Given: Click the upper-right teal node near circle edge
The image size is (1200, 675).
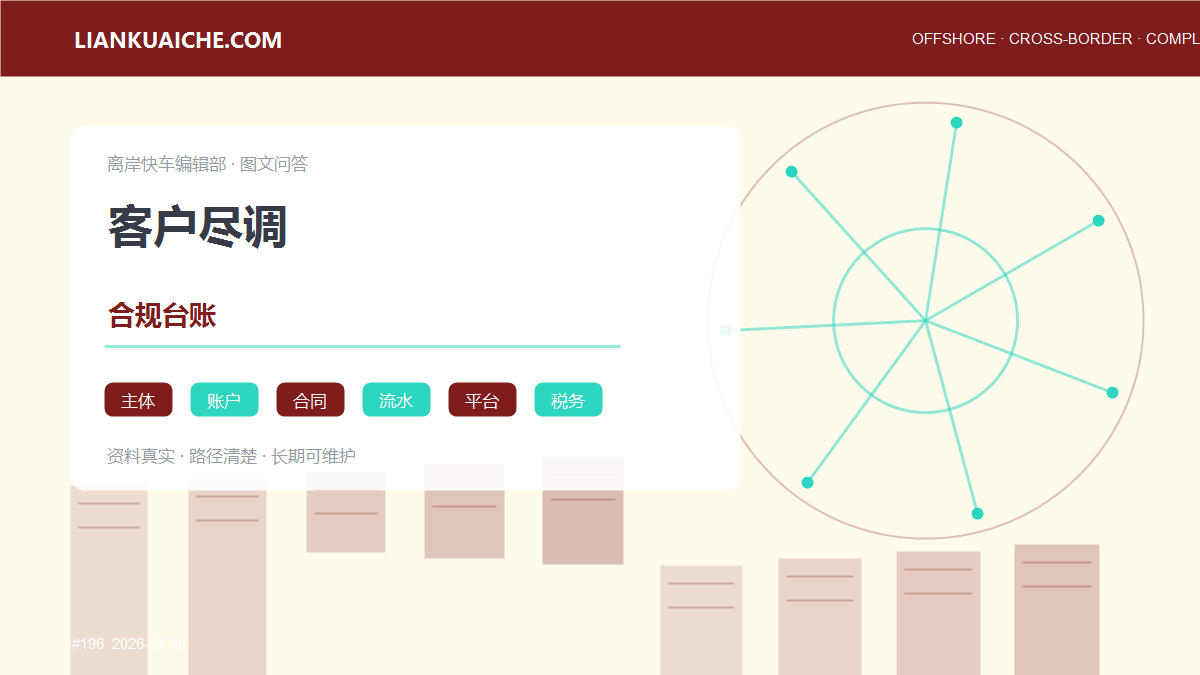Looking at the screenshot, I should click(1098, 221).
